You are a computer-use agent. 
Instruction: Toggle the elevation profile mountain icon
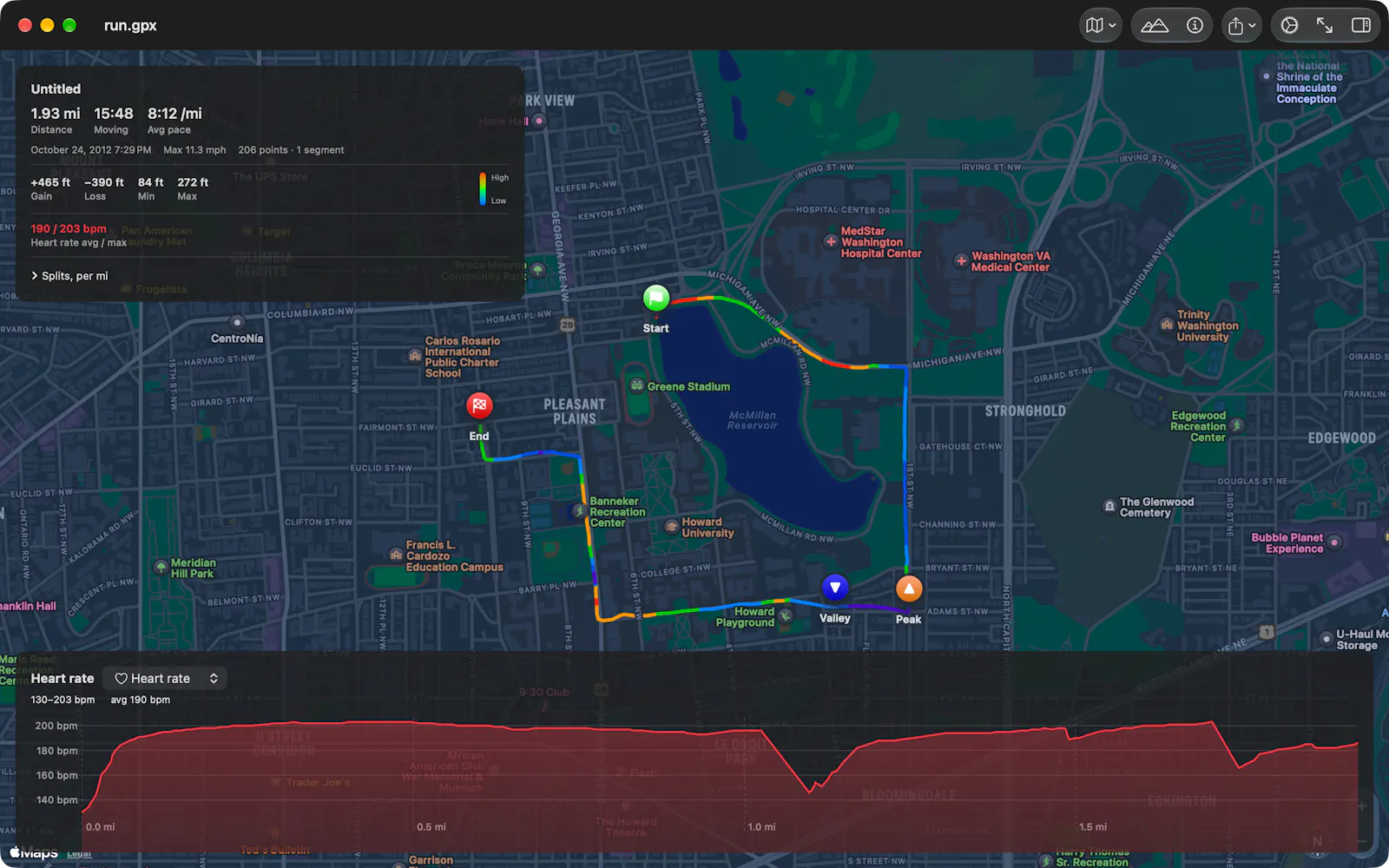click(x=1155, y=26)
